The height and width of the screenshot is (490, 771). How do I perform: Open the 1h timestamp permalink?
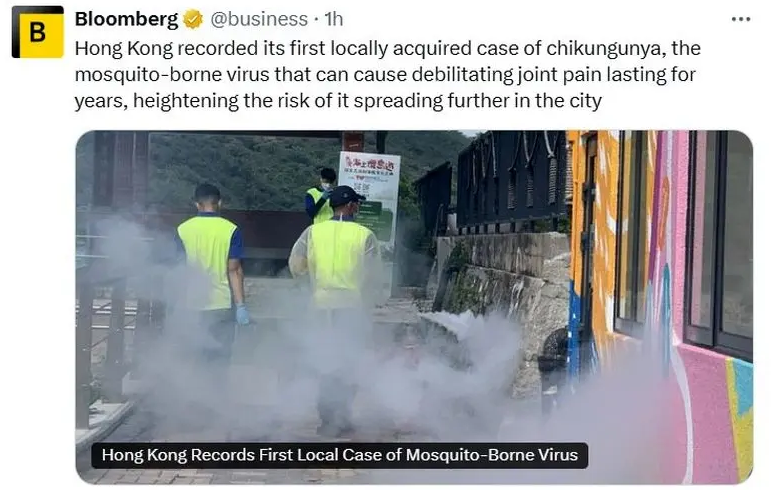tap(334, 19)
